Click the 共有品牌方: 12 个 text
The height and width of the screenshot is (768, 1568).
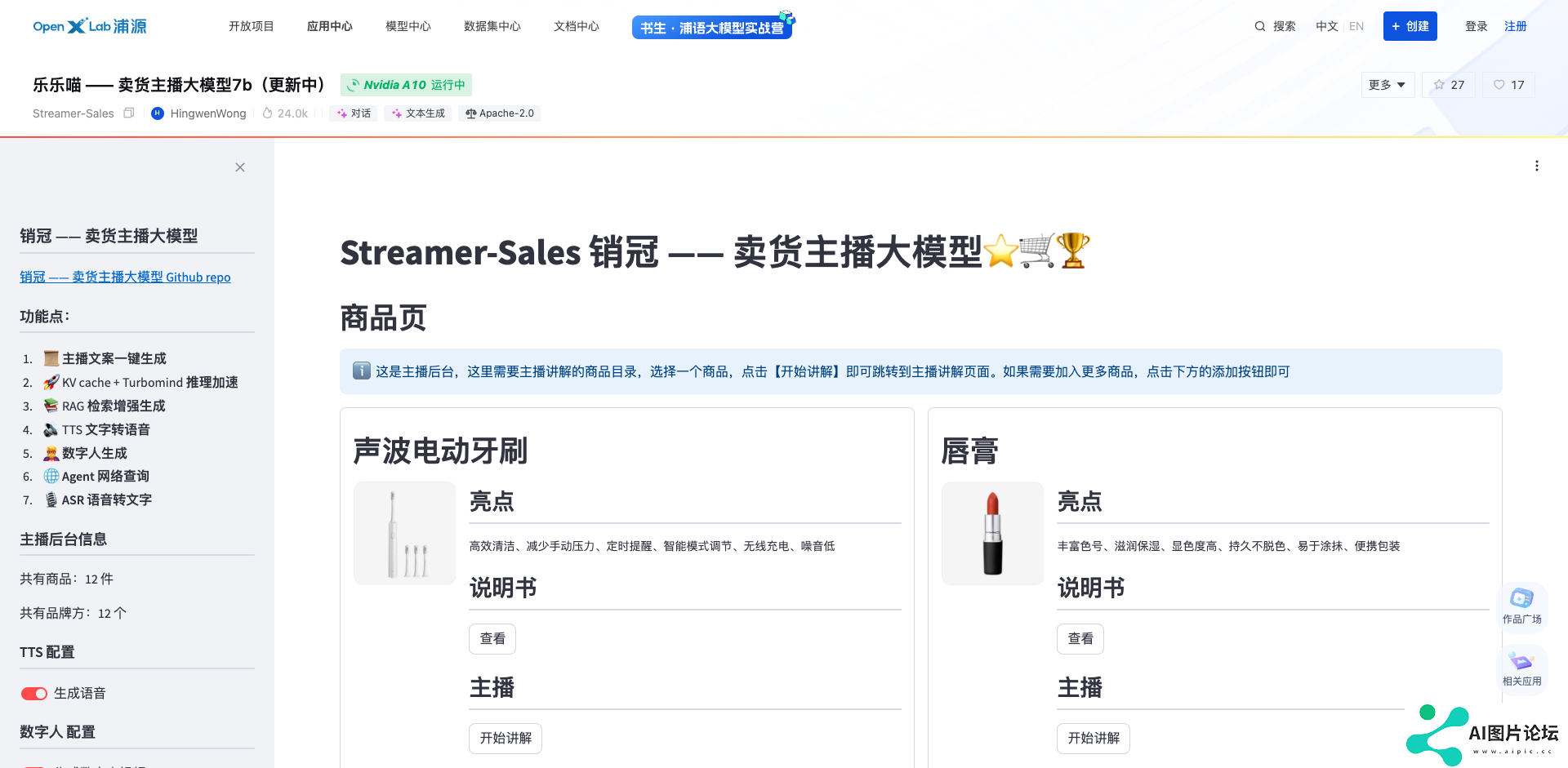click(73, 613)
